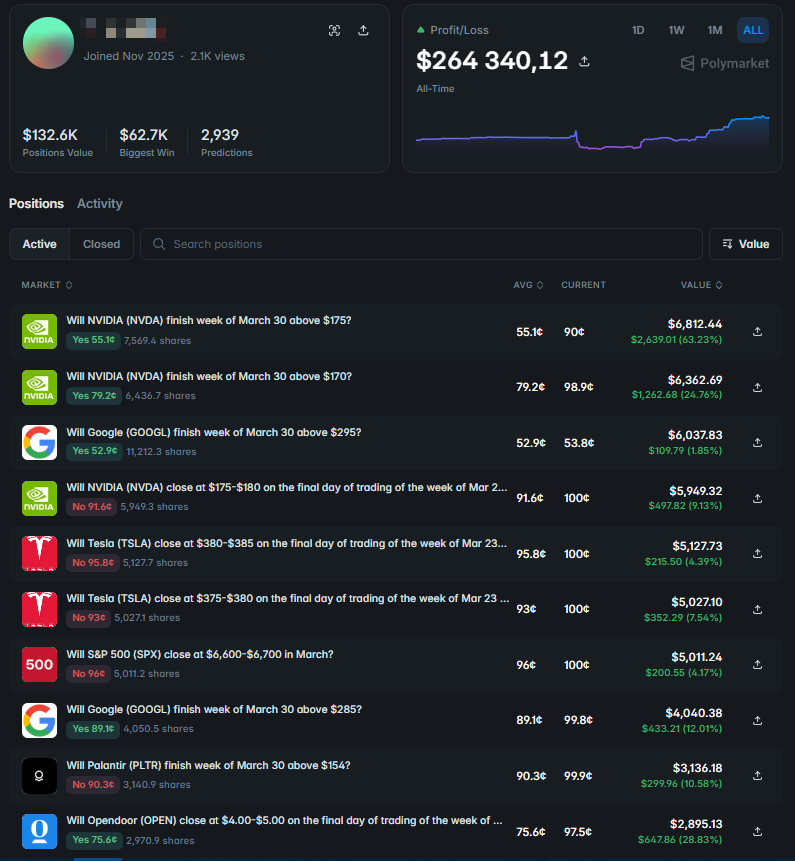795x861 pixels.
Task: Select the 1D profit/loss range
Action: tap(638, 30)
